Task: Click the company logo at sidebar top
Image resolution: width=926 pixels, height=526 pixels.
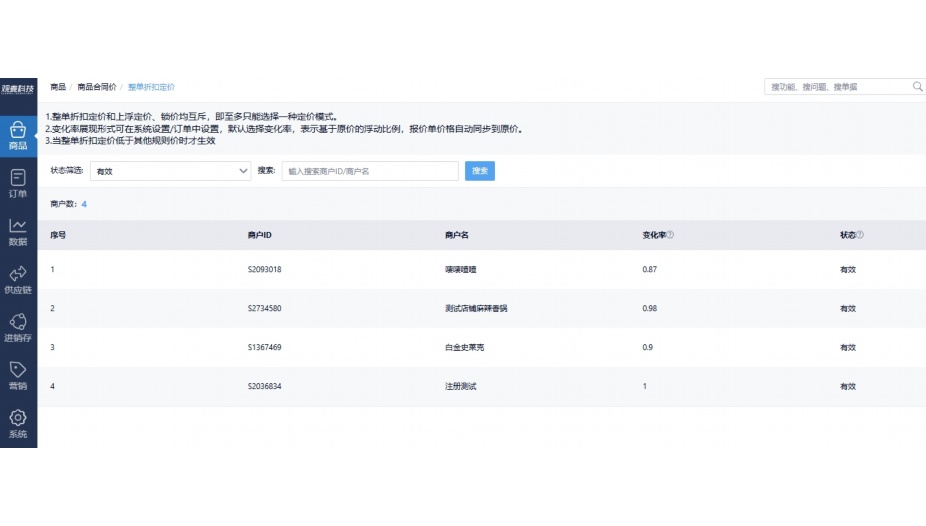Action: (x=18, y=89)
